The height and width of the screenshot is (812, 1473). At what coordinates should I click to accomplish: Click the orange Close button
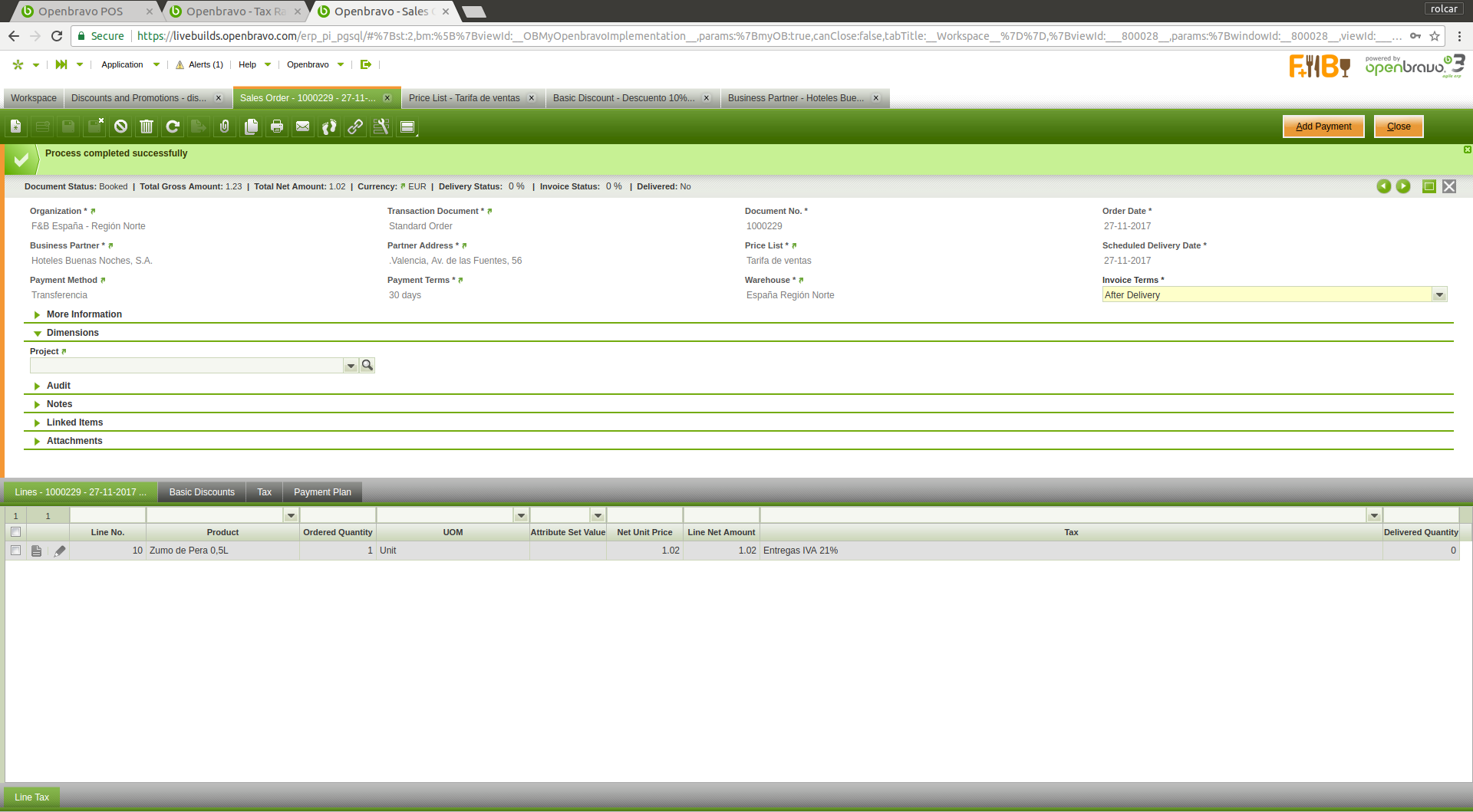pyautogui.click(x=1399, y=127)
